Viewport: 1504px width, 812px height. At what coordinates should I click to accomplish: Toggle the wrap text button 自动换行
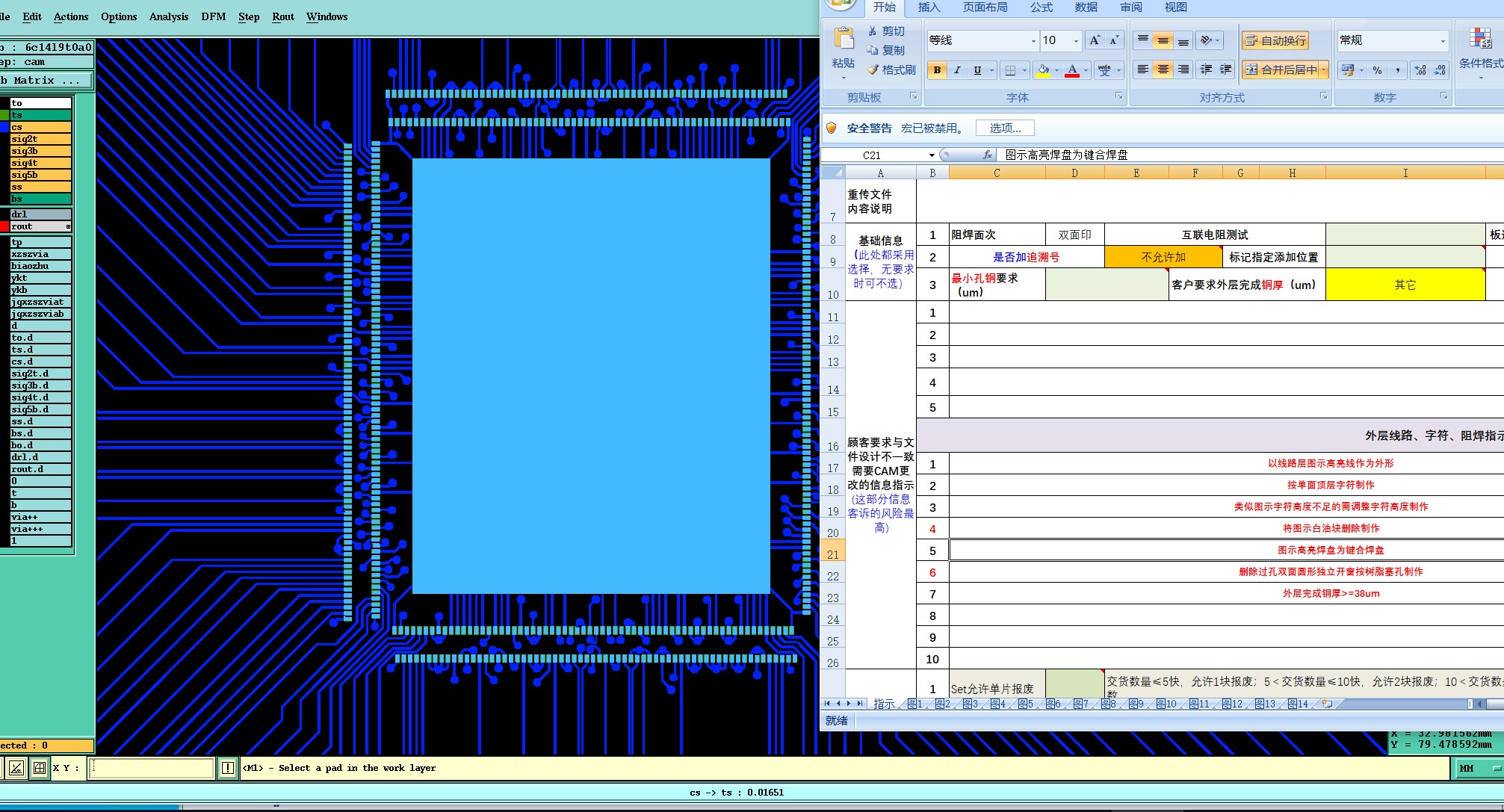pyautogui.click(x=1275, y=40)
